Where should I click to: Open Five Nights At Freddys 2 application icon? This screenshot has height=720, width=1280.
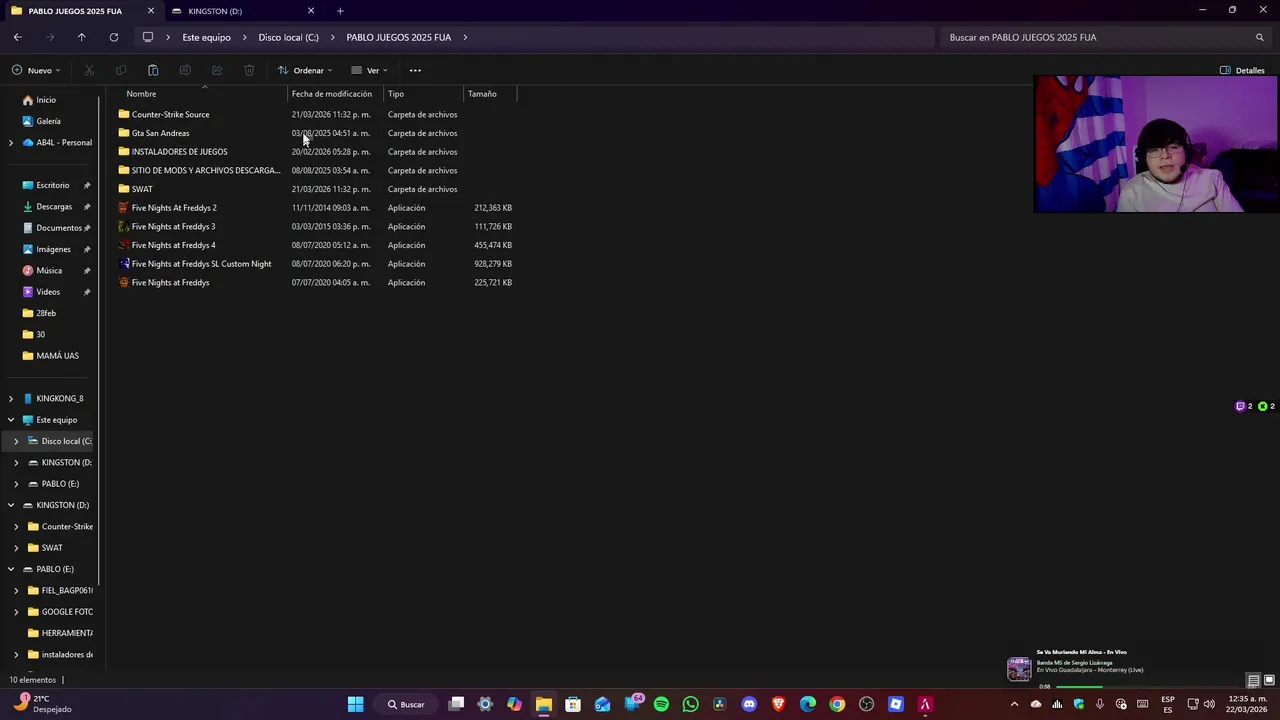pos(124,208)
